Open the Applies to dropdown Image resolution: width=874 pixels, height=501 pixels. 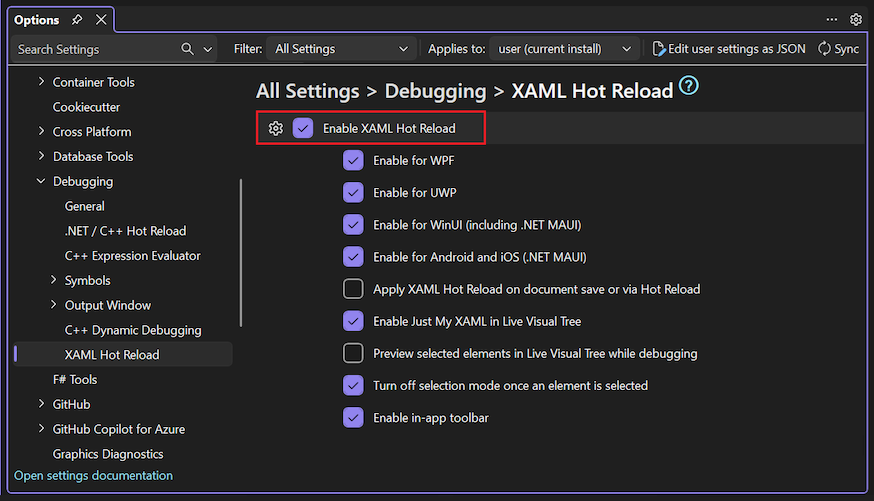[x=564, y=49]
